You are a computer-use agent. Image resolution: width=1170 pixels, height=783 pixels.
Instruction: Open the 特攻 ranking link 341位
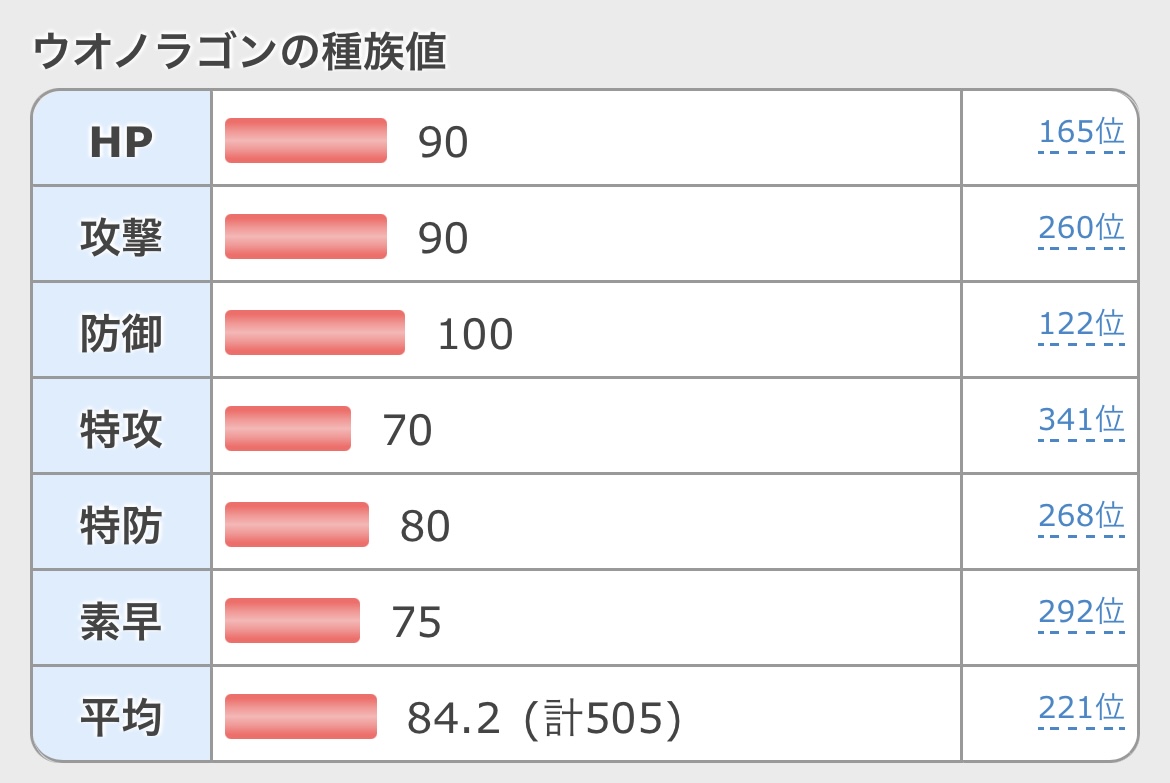[1081, 421]
